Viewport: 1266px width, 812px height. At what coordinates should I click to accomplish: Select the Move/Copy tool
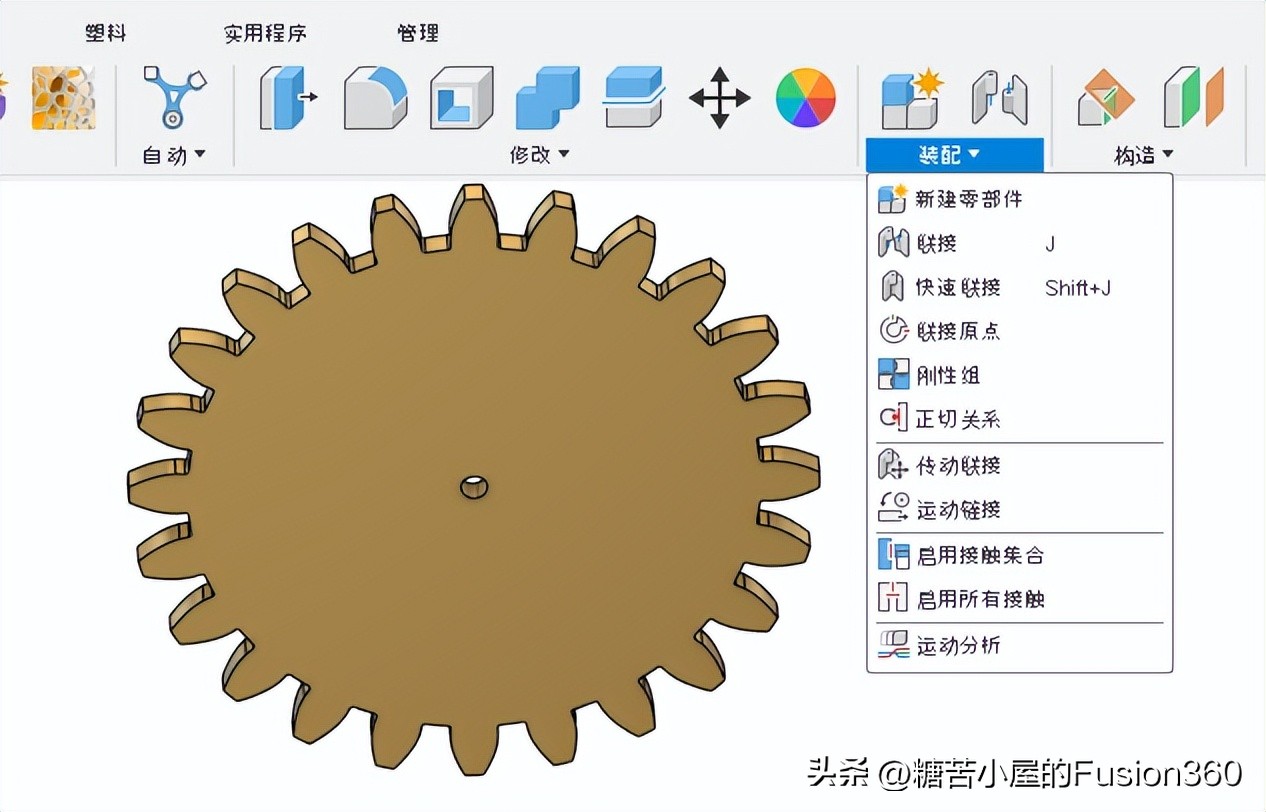pos(719,97)
